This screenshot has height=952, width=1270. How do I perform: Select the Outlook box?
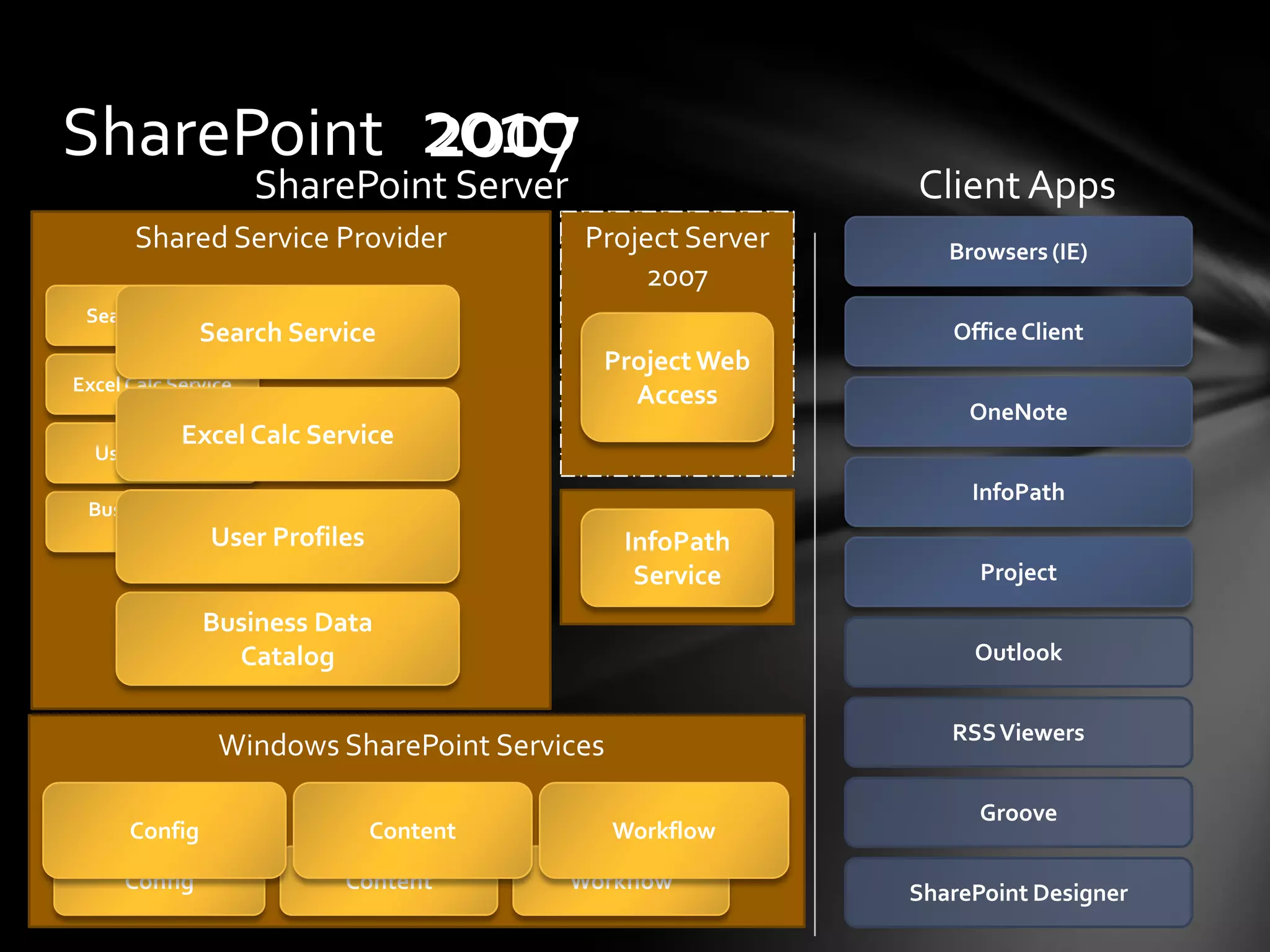click(x=1018, y=652)
